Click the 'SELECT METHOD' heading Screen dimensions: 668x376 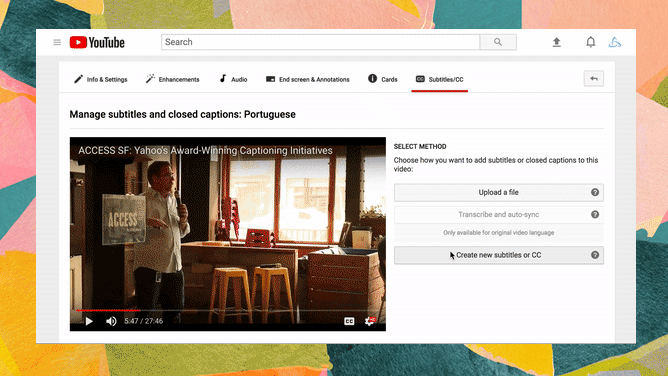pos(420,146)
